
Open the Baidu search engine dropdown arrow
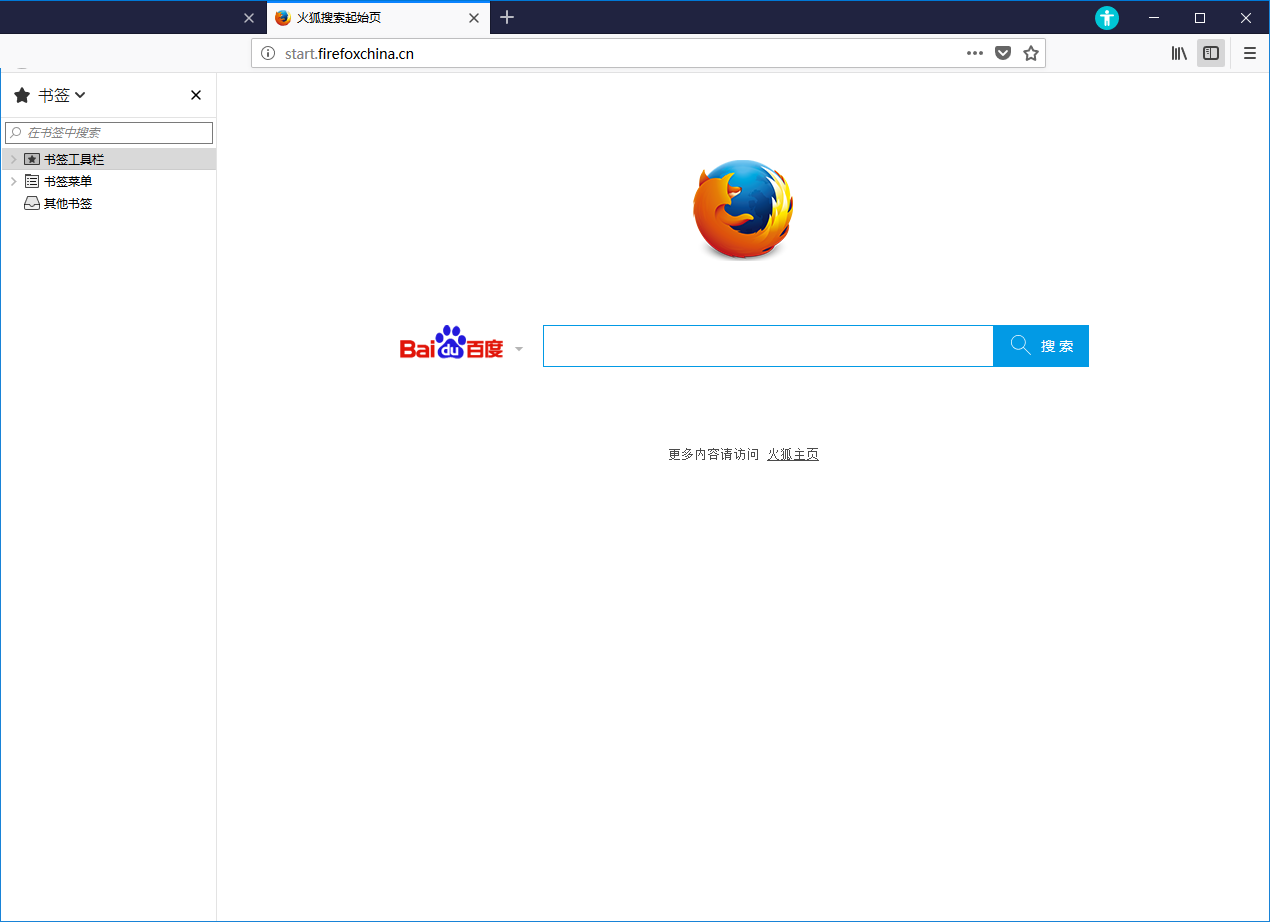coord(518,349)
